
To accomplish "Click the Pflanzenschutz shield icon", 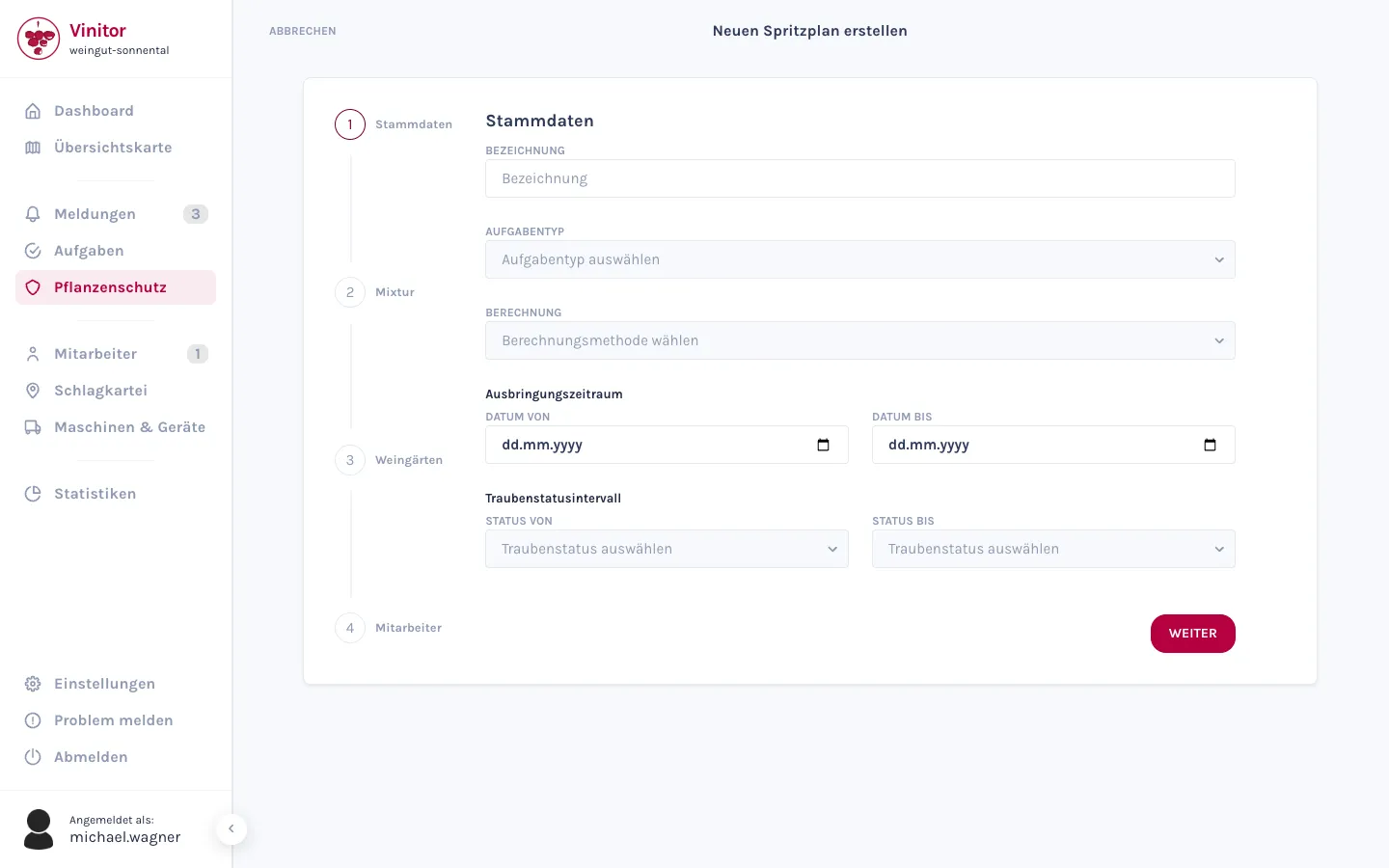I will 33,287.
